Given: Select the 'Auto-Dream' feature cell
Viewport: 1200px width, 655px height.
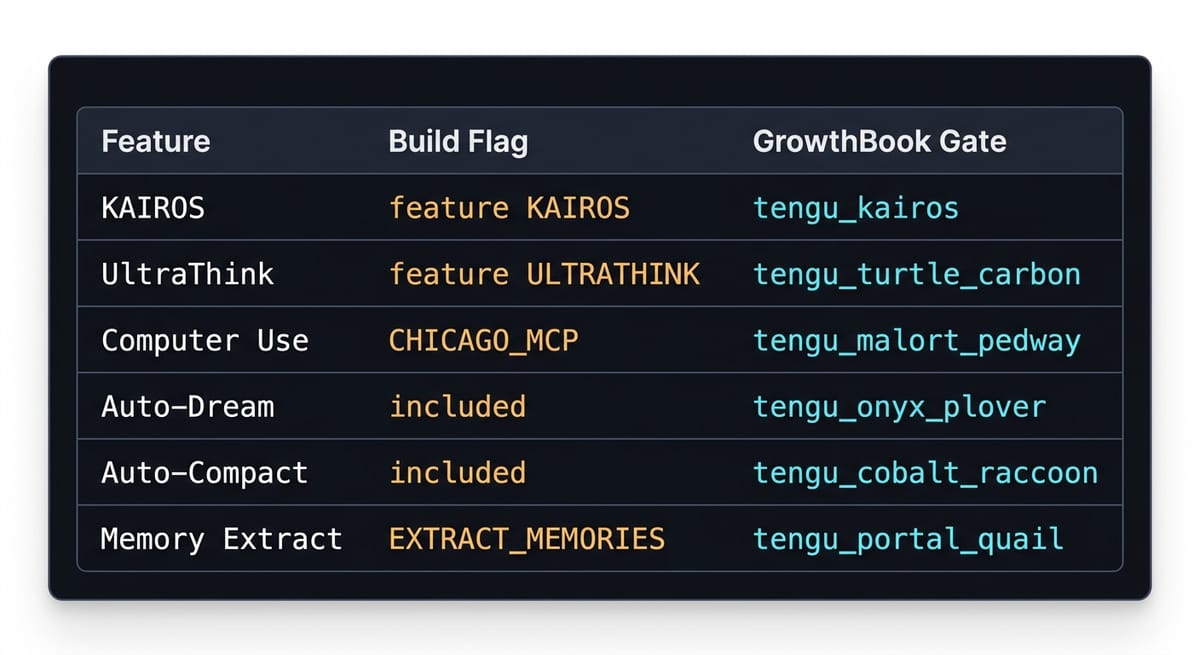Looking at the screenshot, I should pos(187,407).
